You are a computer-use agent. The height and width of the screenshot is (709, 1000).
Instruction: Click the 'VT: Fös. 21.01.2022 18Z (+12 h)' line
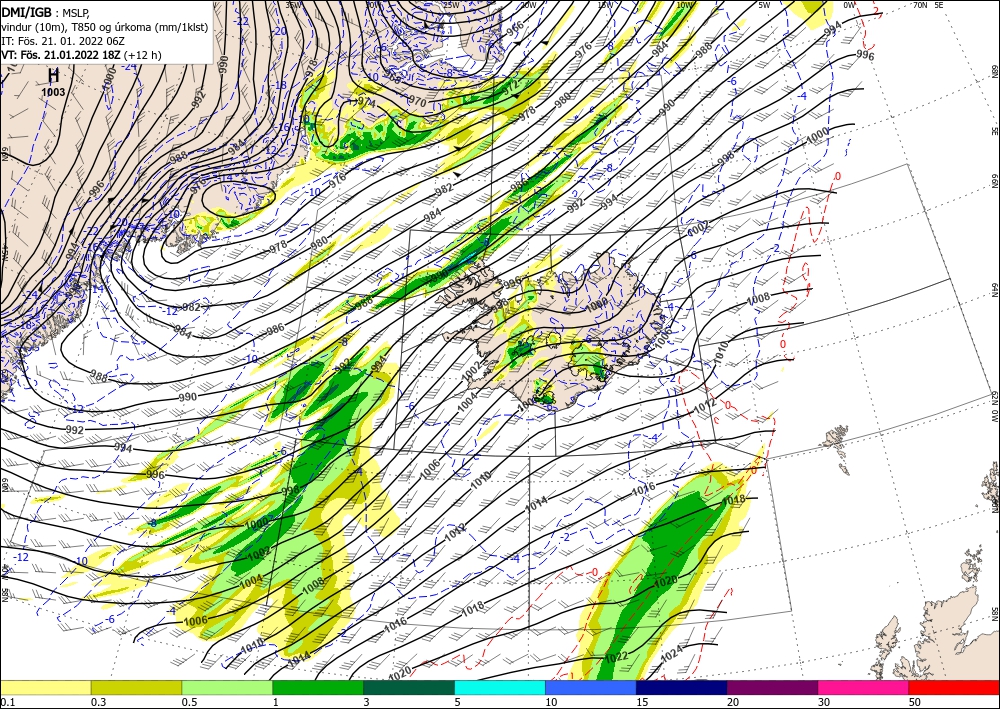point(82,55)
